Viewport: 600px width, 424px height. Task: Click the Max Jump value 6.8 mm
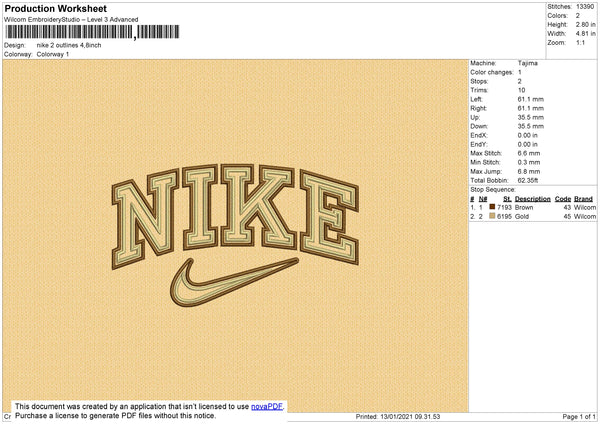pos(529,171)
